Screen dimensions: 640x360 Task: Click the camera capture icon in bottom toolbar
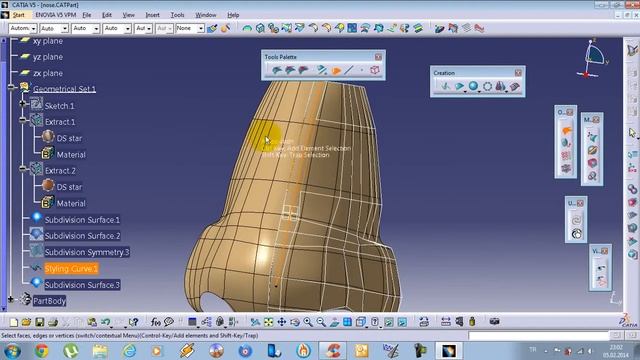coord(494,321)
